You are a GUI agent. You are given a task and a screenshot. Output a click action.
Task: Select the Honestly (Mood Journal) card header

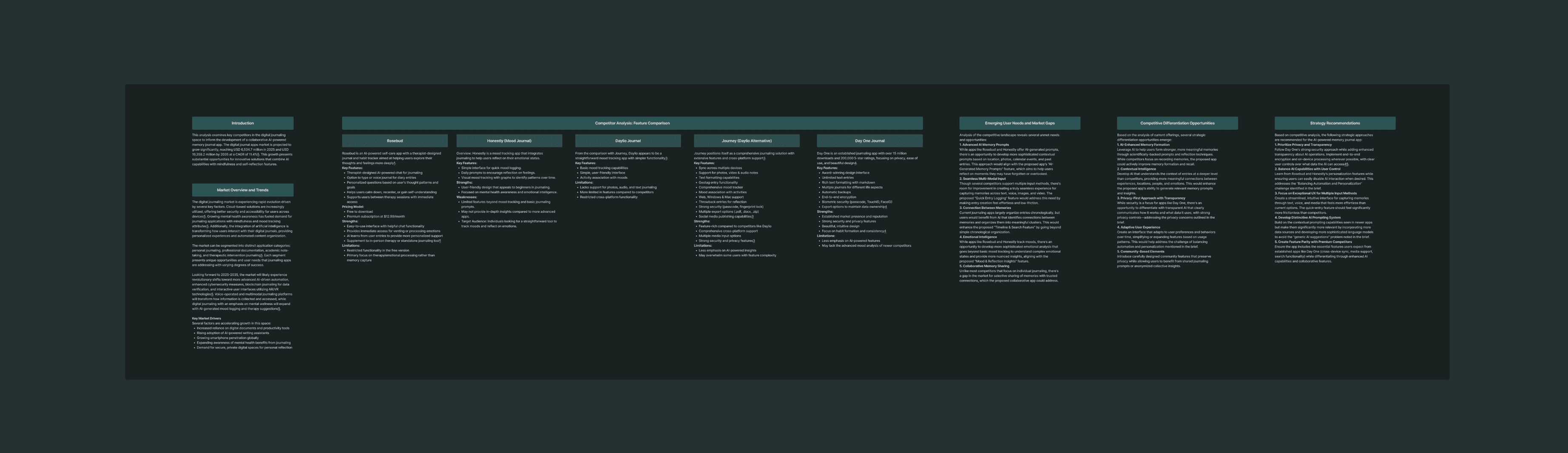509,141
